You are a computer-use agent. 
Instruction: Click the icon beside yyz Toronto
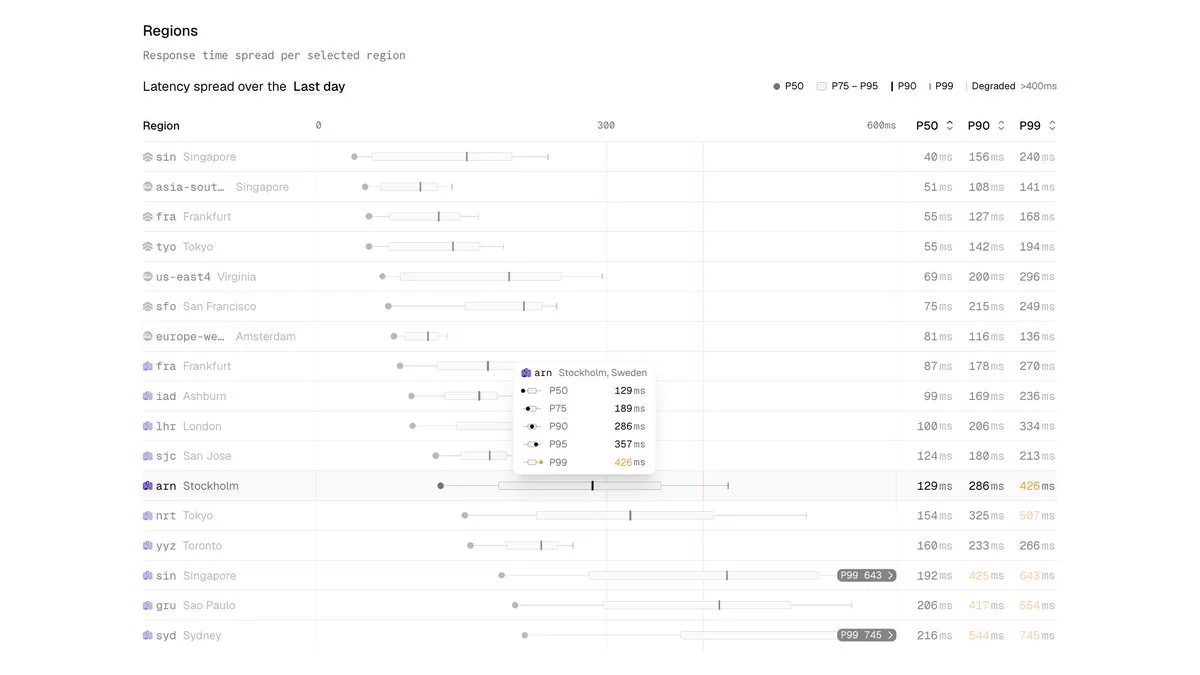pos(148,546)
